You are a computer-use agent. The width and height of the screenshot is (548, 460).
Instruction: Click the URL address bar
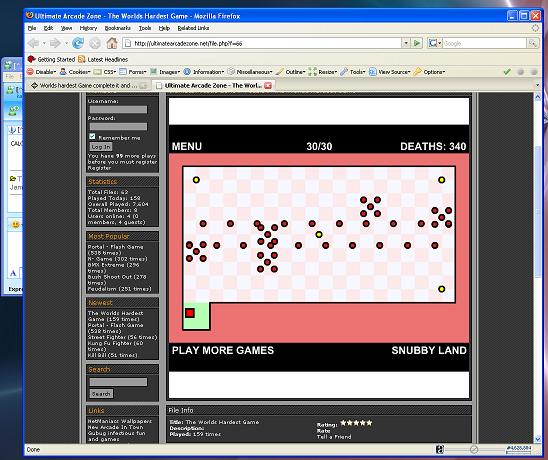(x=262, y=43)
